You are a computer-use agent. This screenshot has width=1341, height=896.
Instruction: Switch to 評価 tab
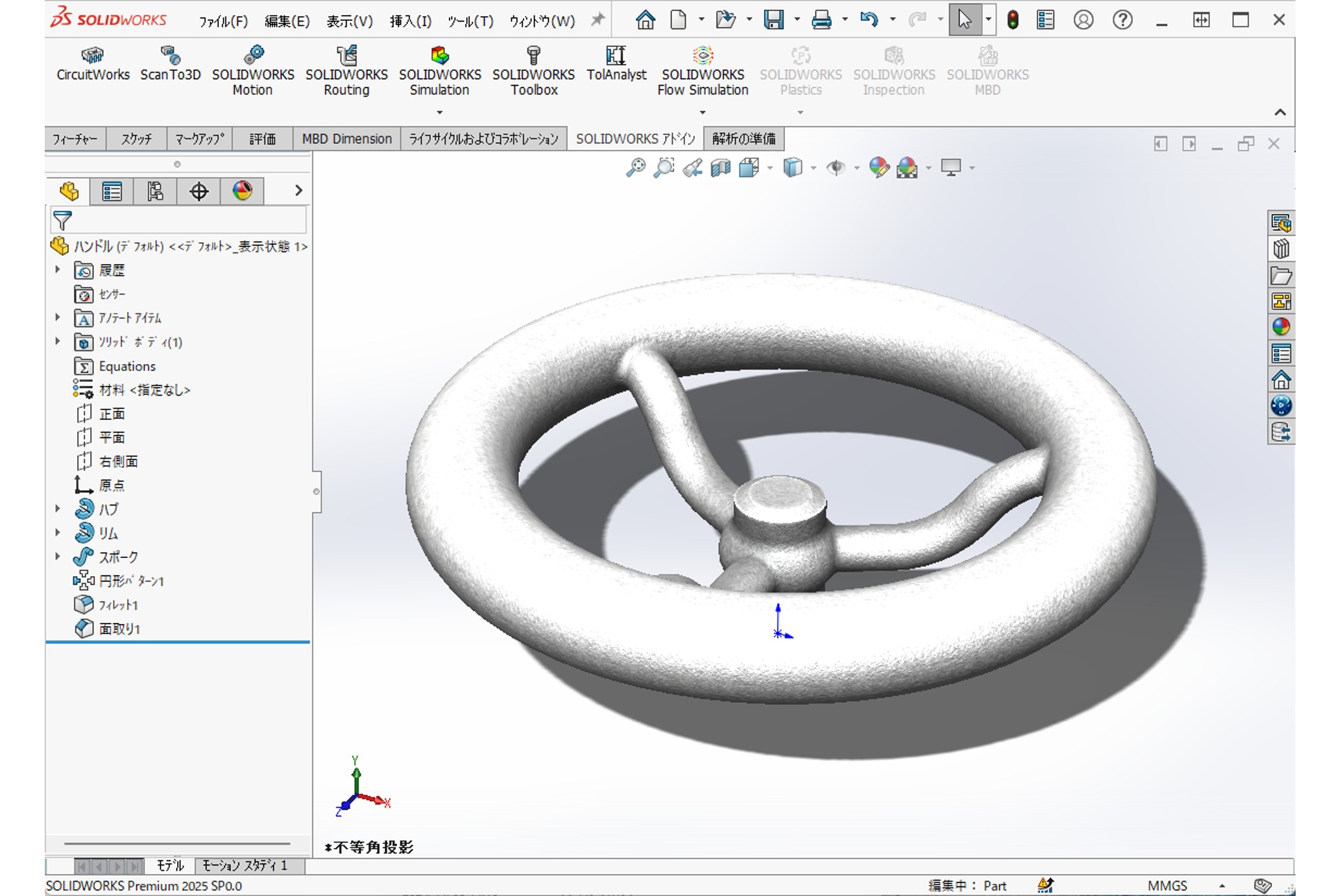click(x=262, y=139)
